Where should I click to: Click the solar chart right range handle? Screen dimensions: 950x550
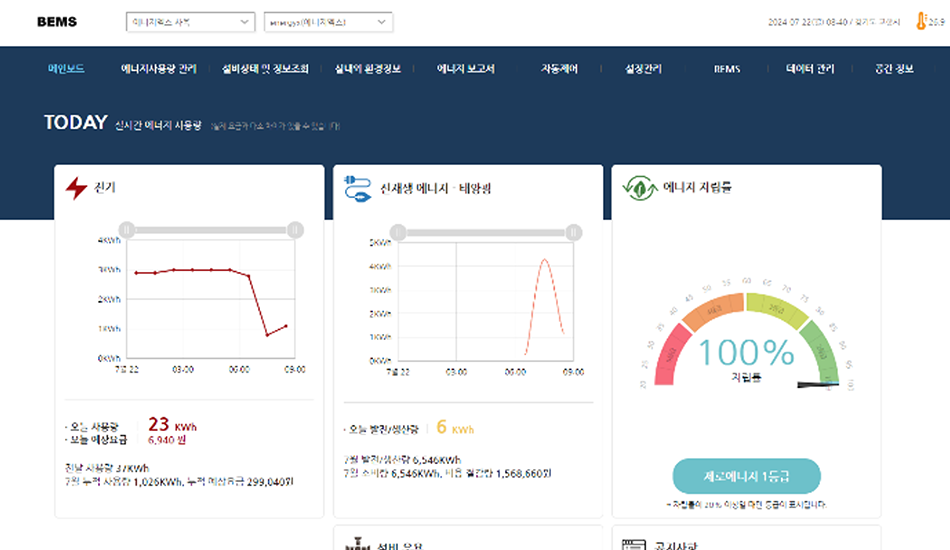tap(573, 233)
